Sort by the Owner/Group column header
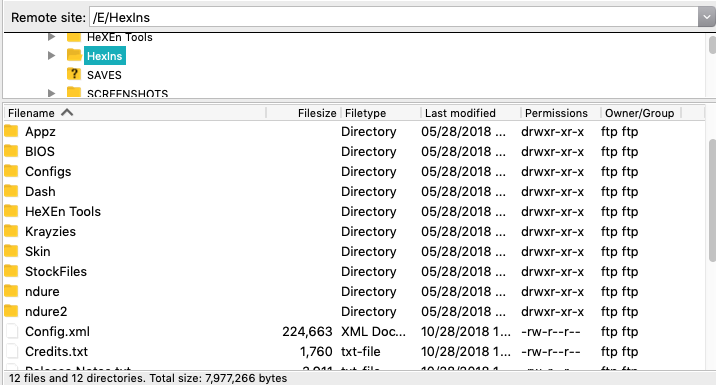Screen dimensions: 716x385 click(641, 113)
